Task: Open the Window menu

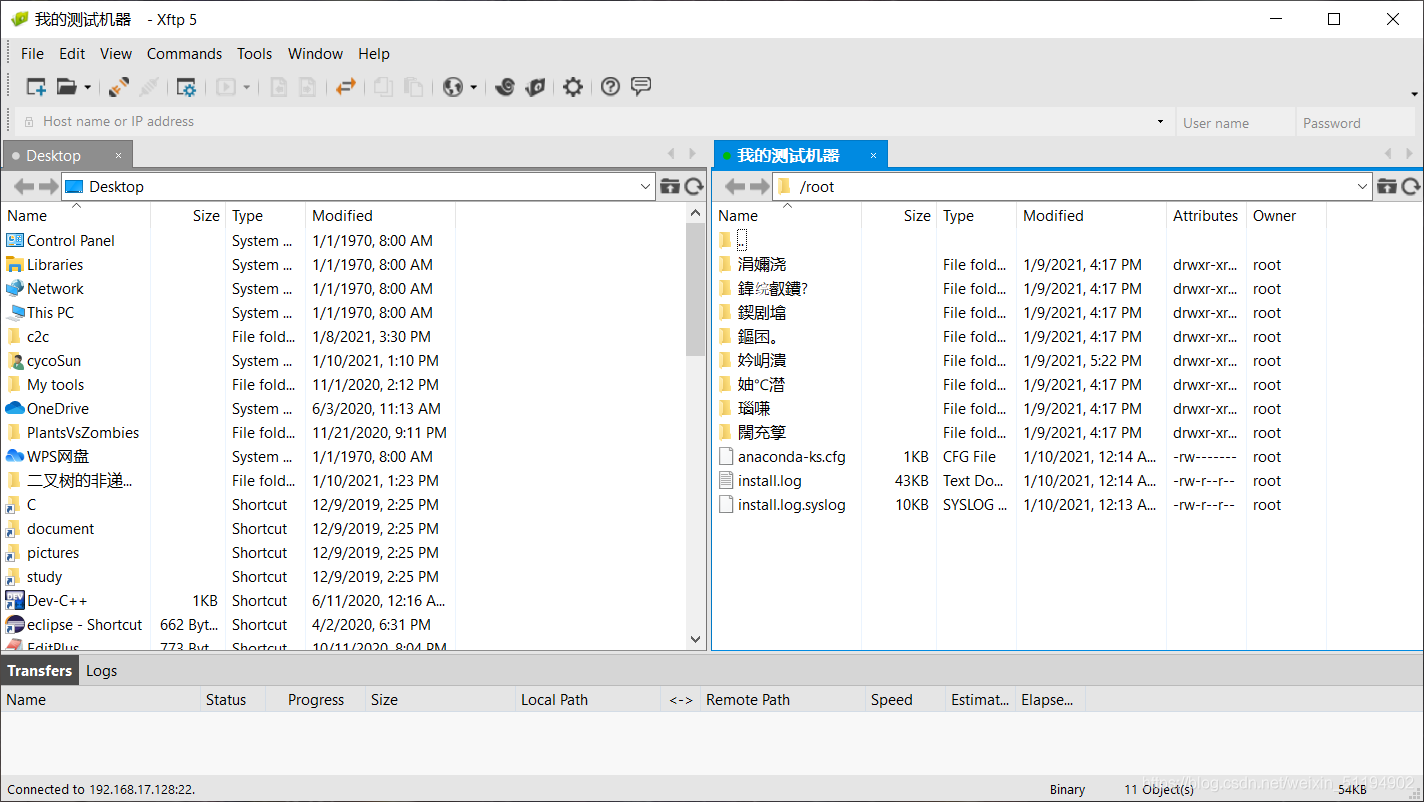Action: point(315,54)
